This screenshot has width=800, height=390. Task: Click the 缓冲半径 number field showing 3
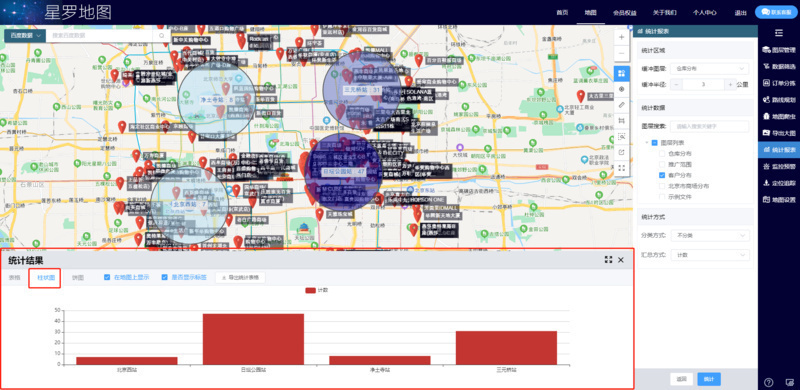point(704,84)
